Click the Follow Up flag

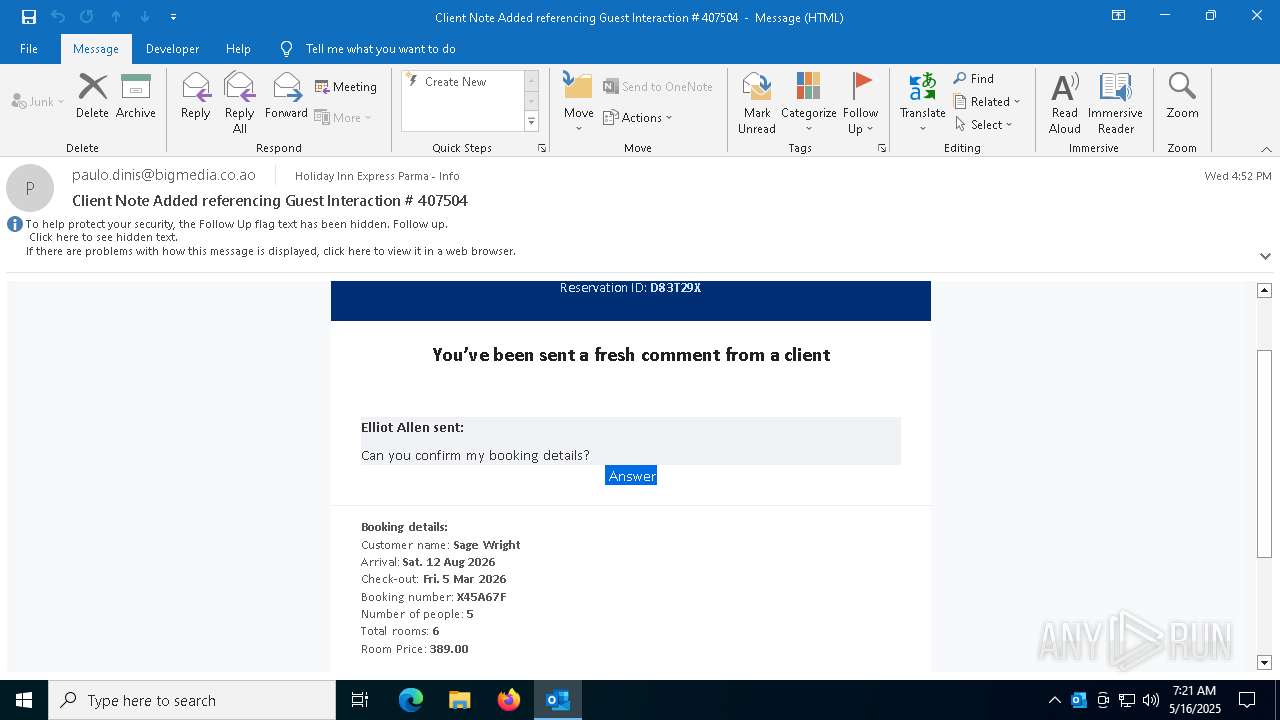click(860, 103)
